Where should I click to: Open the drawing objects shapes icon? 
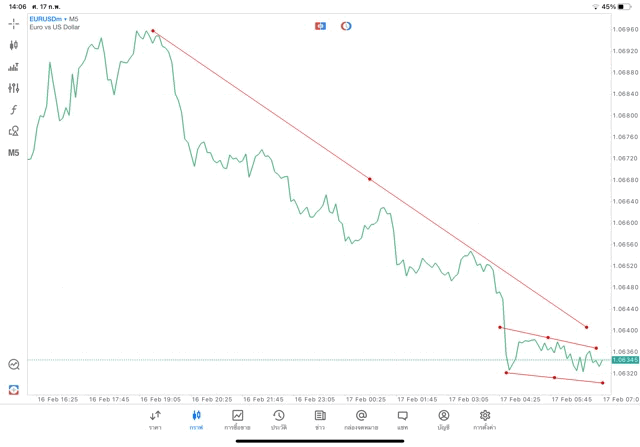point(14,131)
